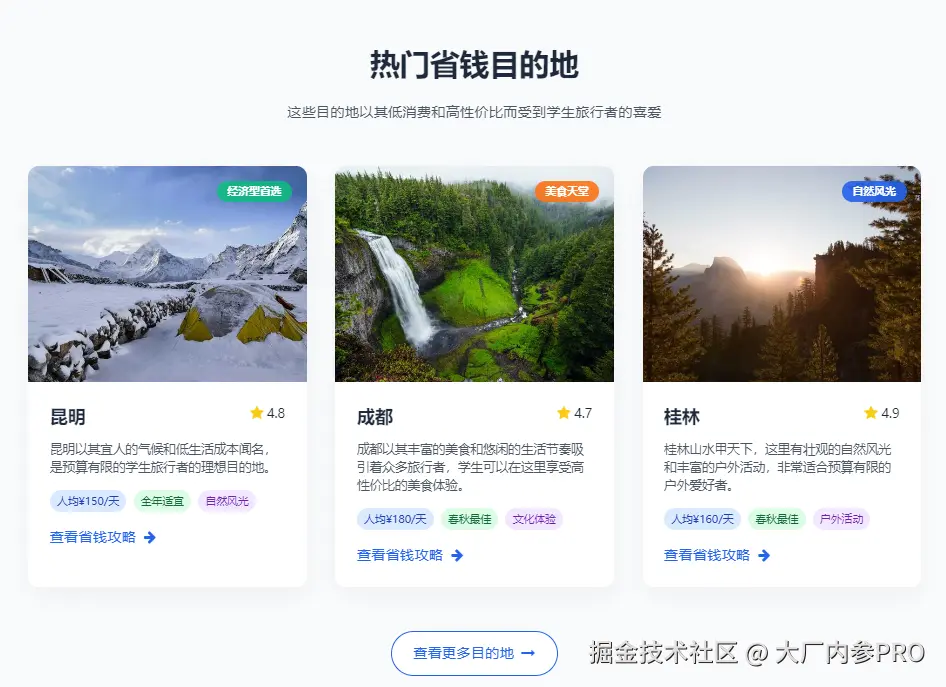Click the star rating icon for 桂林
Screen dimensions: 946x687
coord(871,413)
